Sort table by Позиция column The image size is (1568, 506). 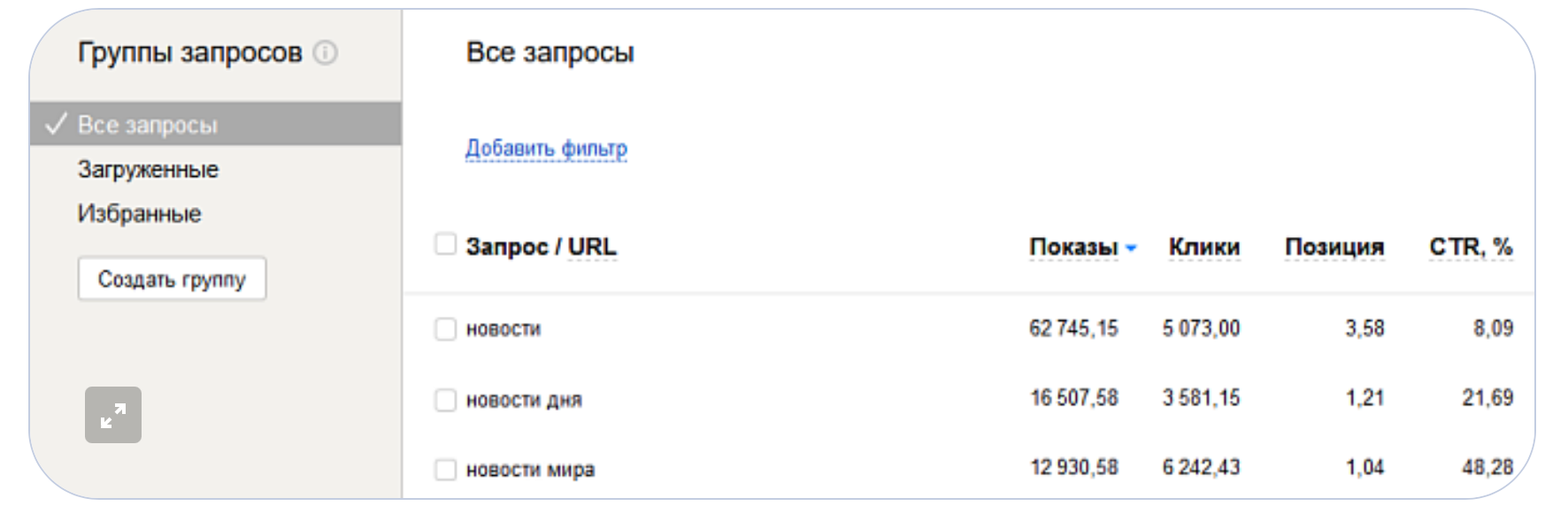(x=1334, y=247)
